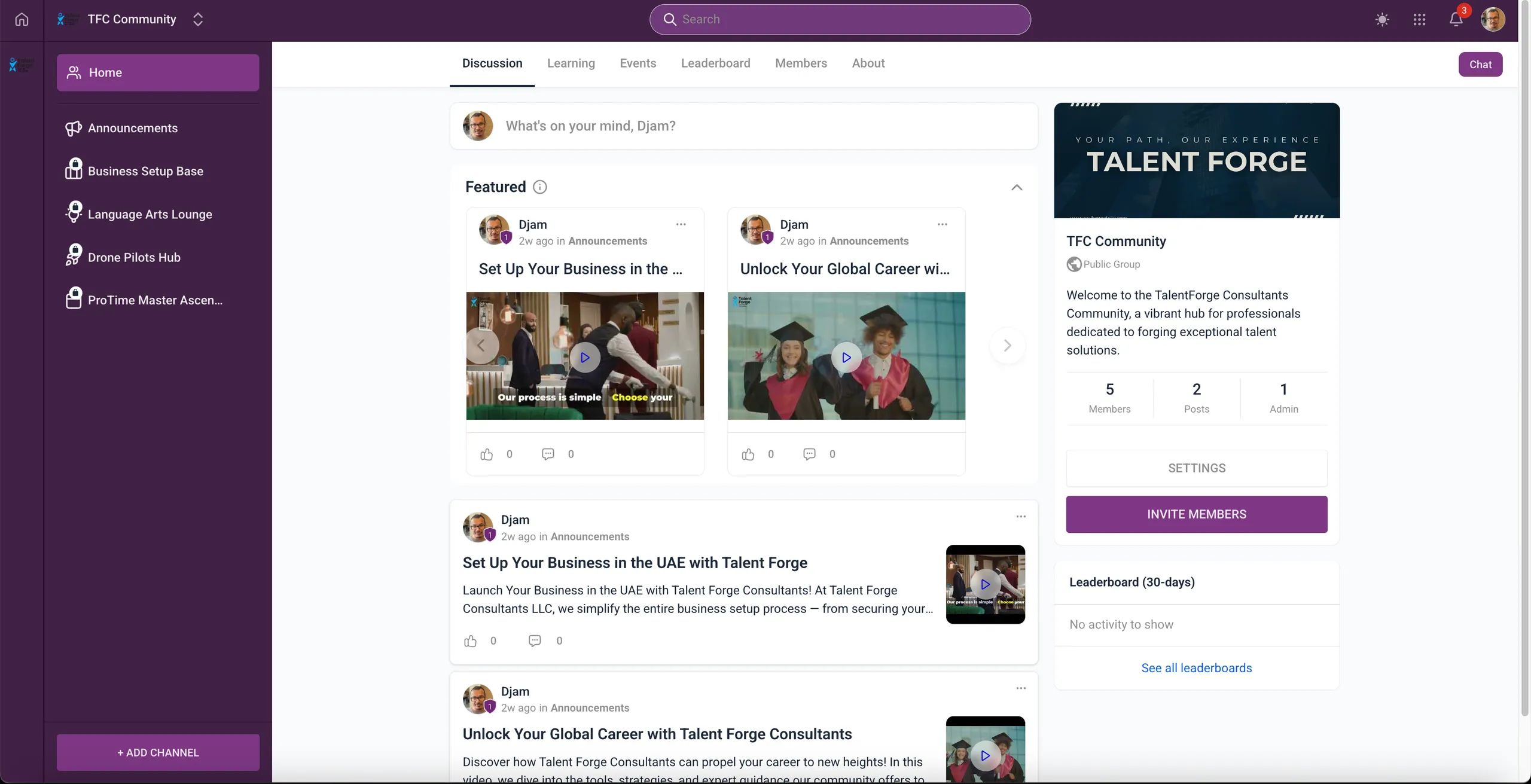
Task: Switch to the About tab
Action: pos(868,63)
